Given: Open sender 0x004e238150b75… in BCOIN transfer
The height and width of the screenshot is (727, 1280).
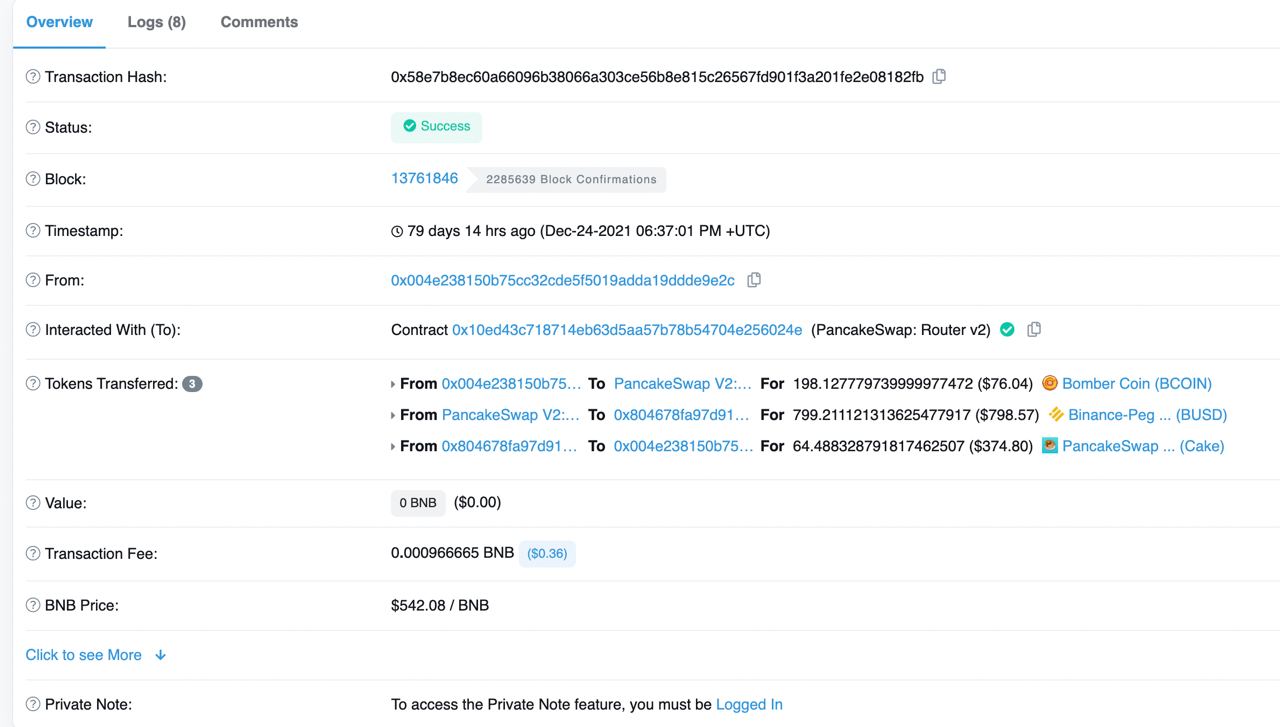Looking at the screenshot, I should pyautogui.click(x=511, y=383).
